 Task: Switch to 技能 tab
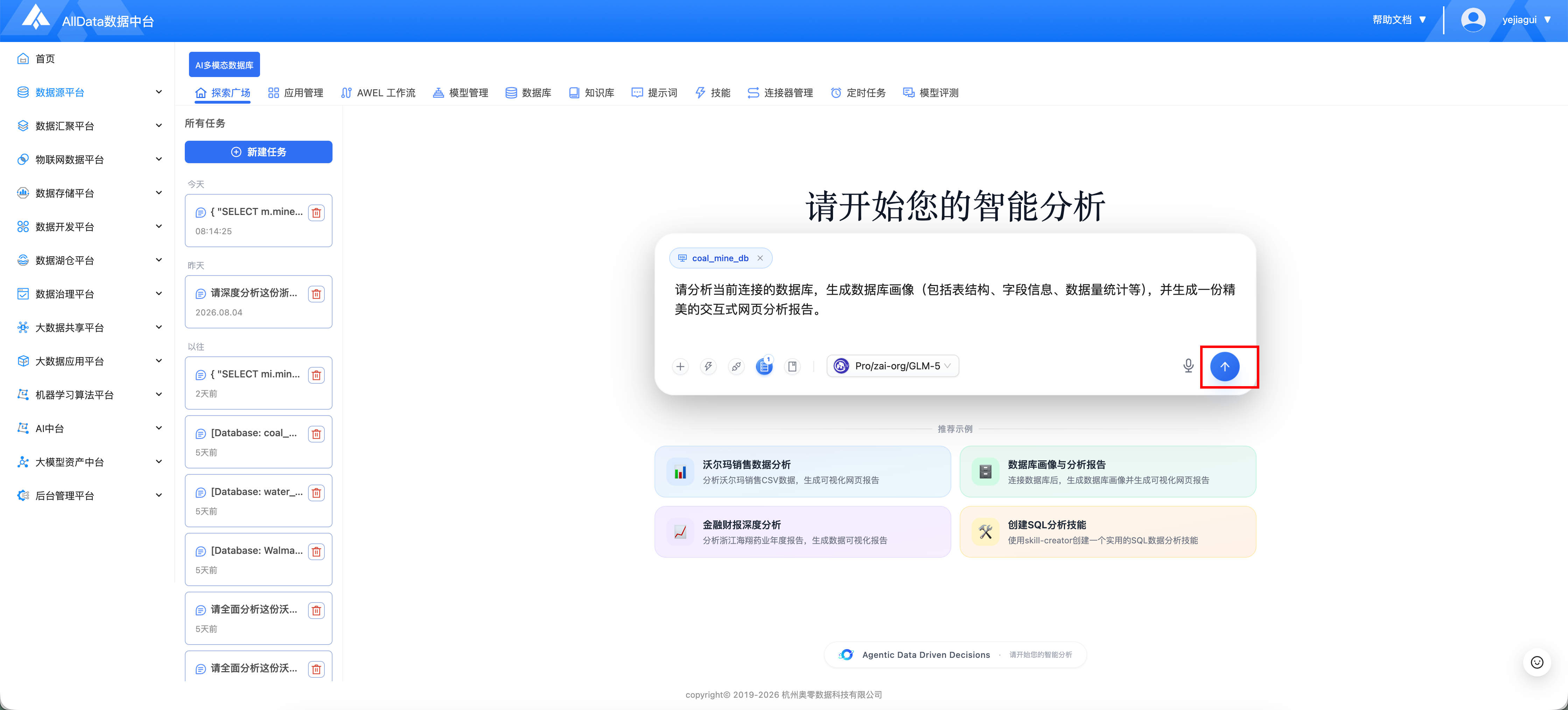pos(713,93)
